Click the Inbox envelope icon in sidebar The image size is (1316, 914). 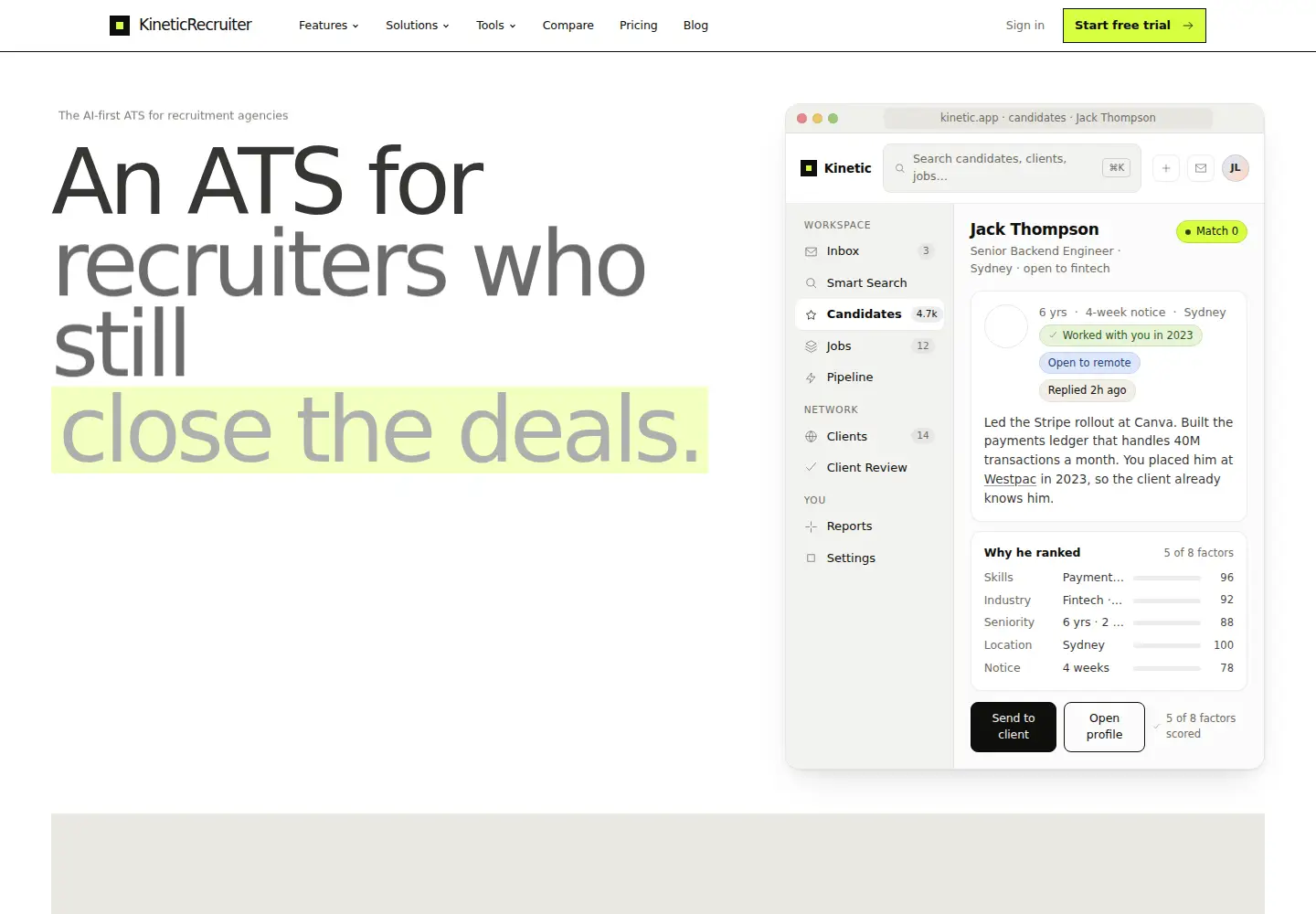pos(811,251)
